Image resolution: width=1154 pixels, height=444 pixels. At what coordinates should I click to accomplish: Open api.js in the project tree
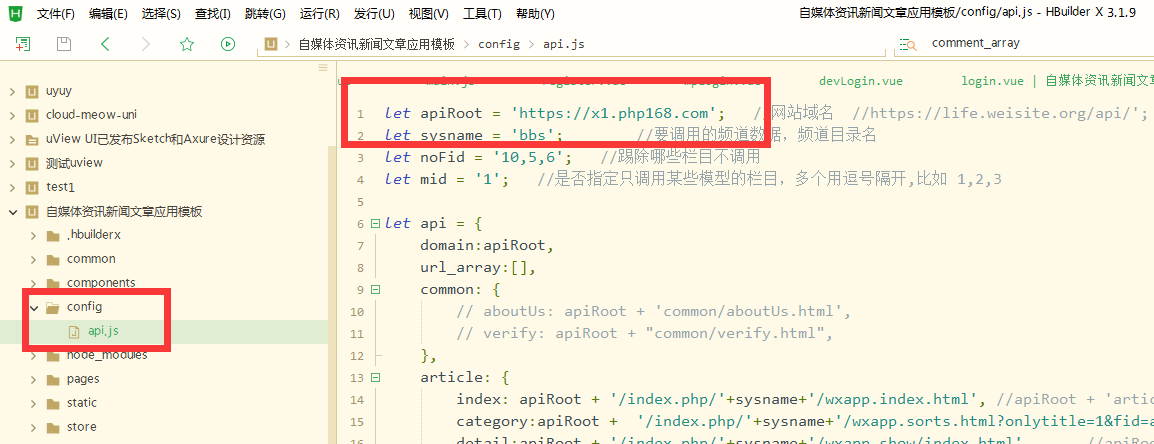(104, 331)
